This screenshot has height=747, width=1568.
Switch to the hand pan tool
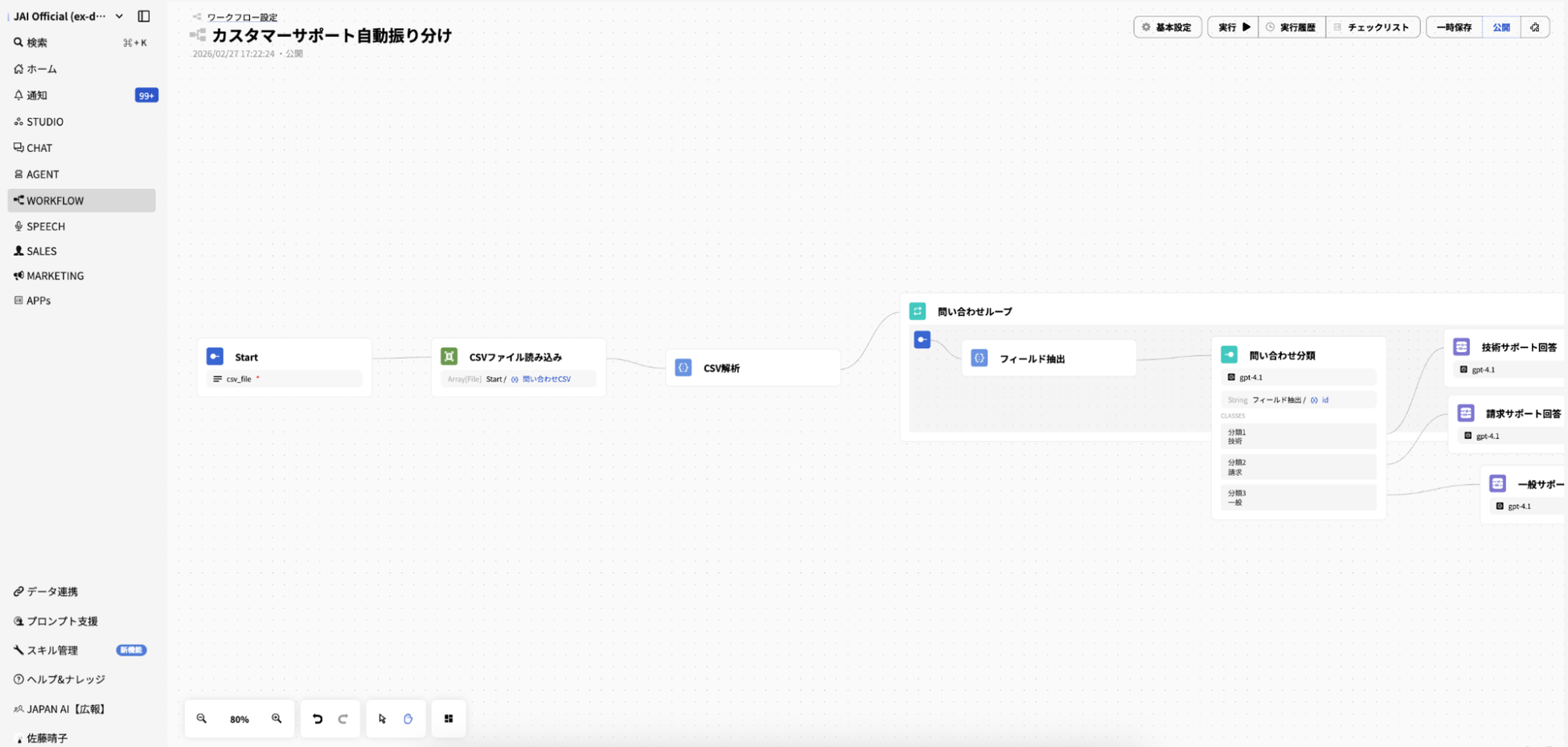tap(408, 719)
